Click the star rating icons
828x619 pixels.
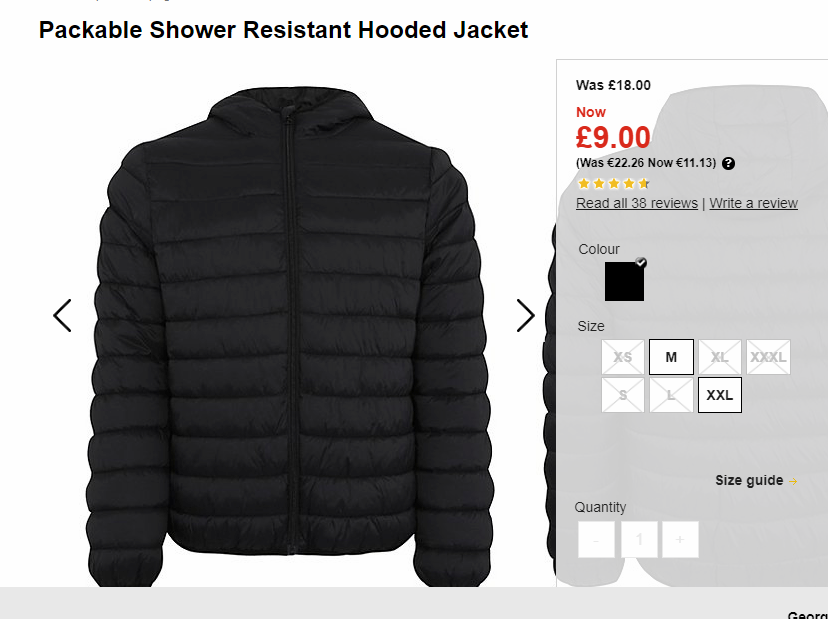pos(613,184)
